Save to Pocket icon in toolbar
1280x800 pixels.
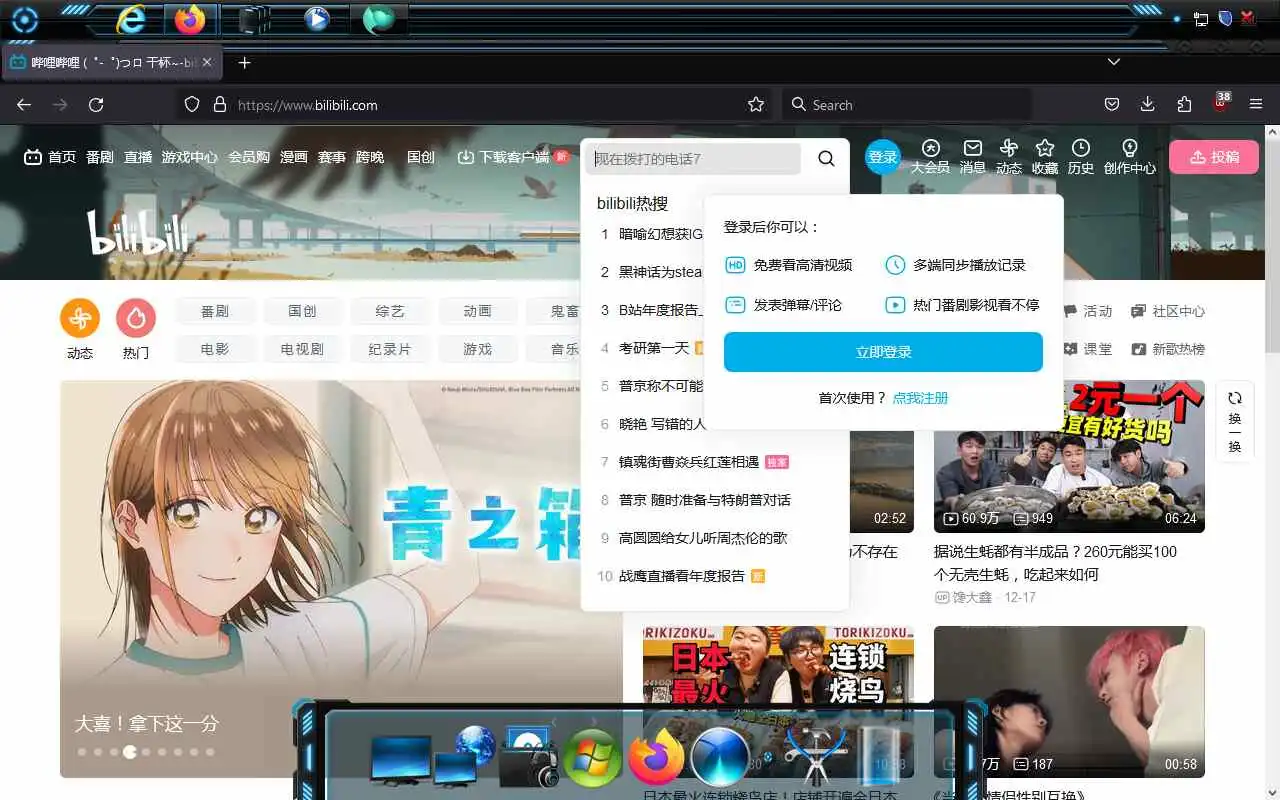click(1111, 105)
